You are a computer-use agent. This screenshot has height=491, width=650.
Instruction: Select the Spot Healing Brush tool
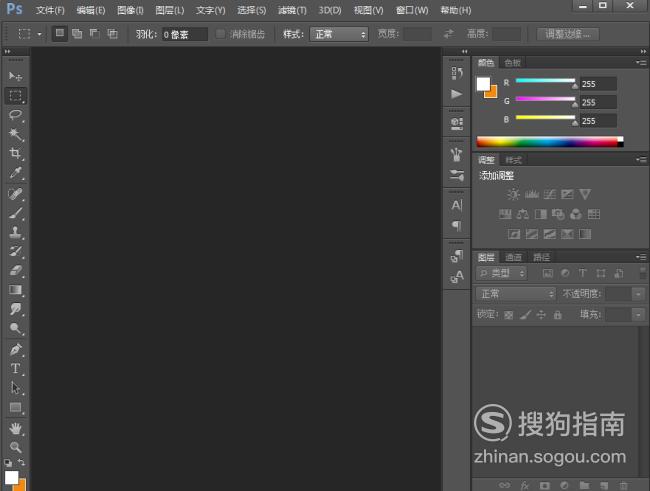[16, 194]
